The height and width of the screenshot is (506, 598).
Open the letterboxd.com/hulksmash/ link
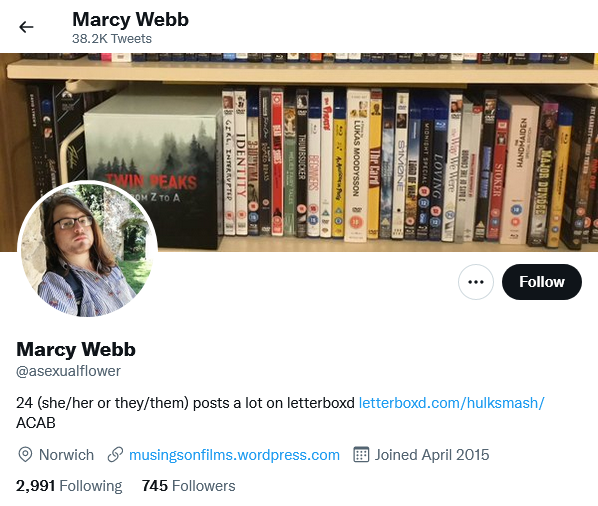(452, 403)
